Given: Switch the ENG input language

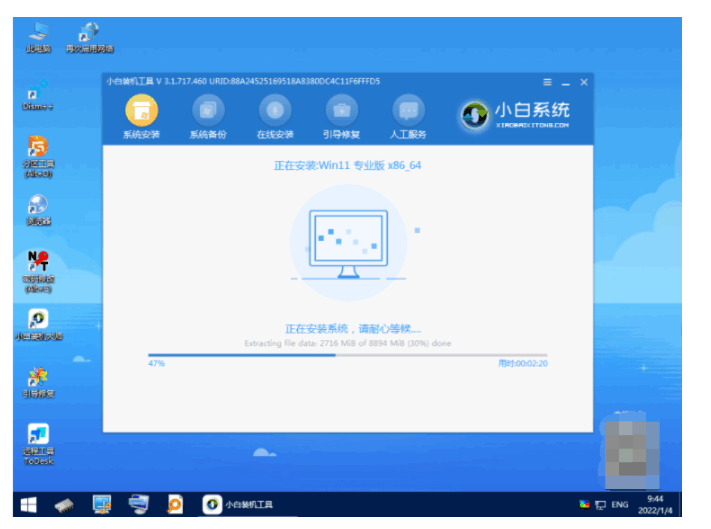Looking at the screenshot, I should click(619, 505).
